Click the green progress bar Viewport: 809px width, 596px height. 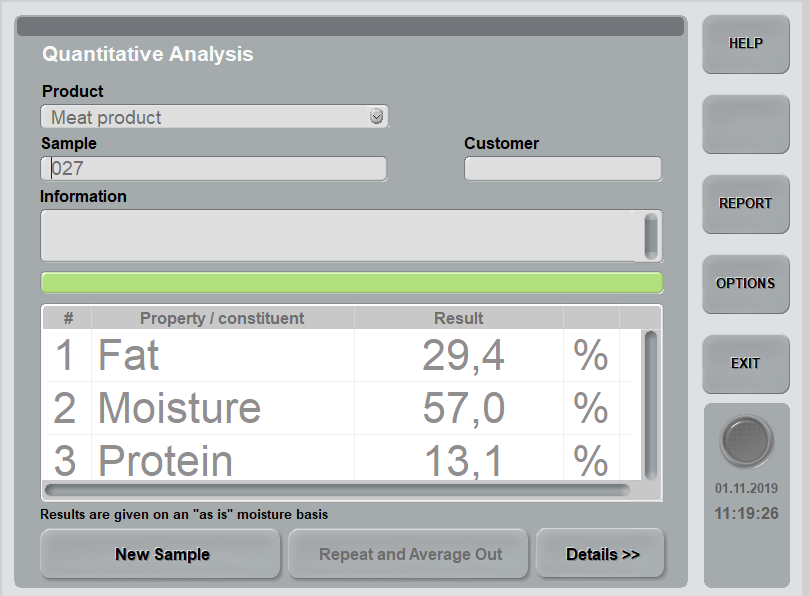(351, 283)
